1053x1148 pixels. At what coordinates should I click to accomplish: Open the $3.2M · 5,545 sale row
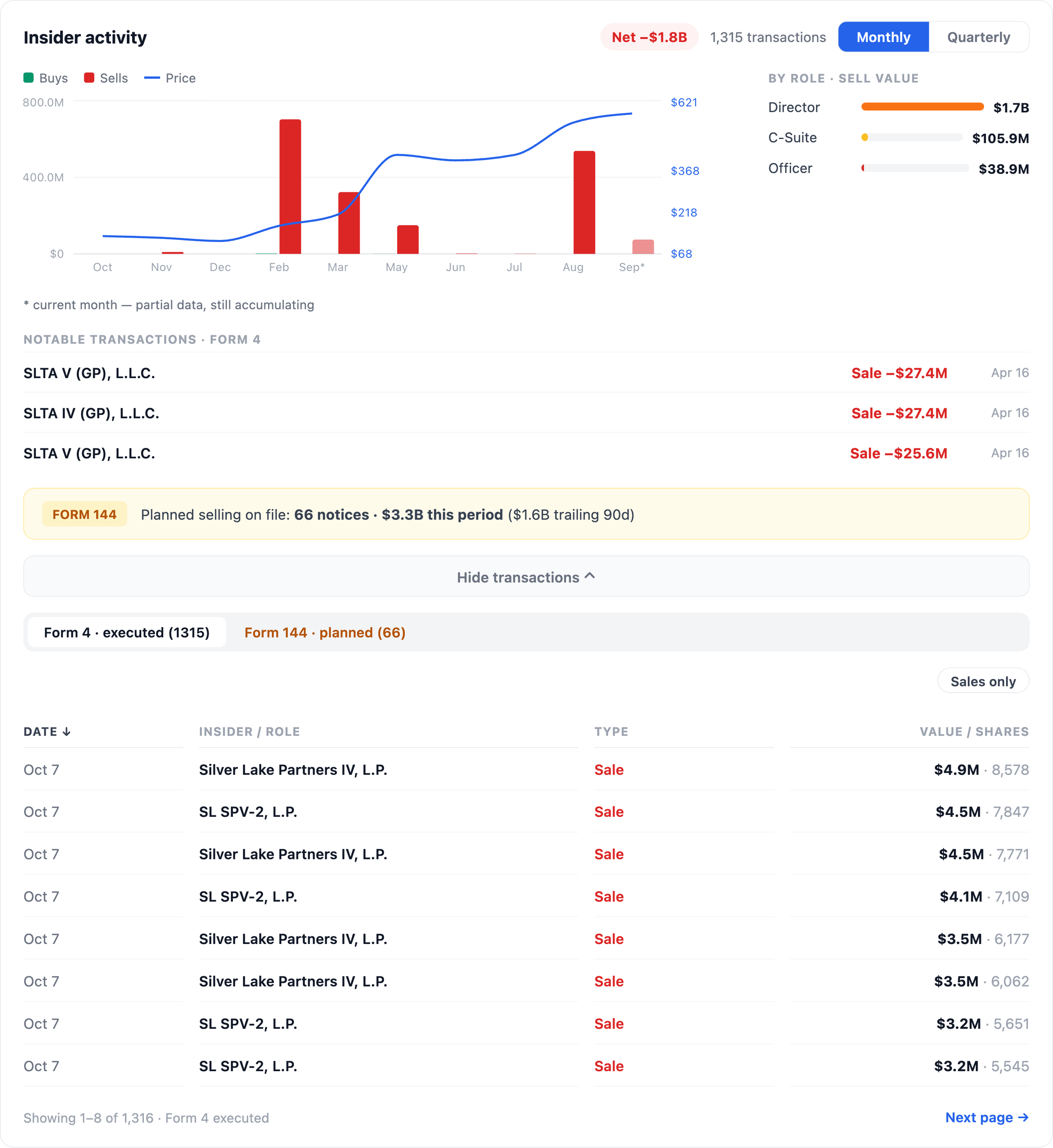point(526,1066)
